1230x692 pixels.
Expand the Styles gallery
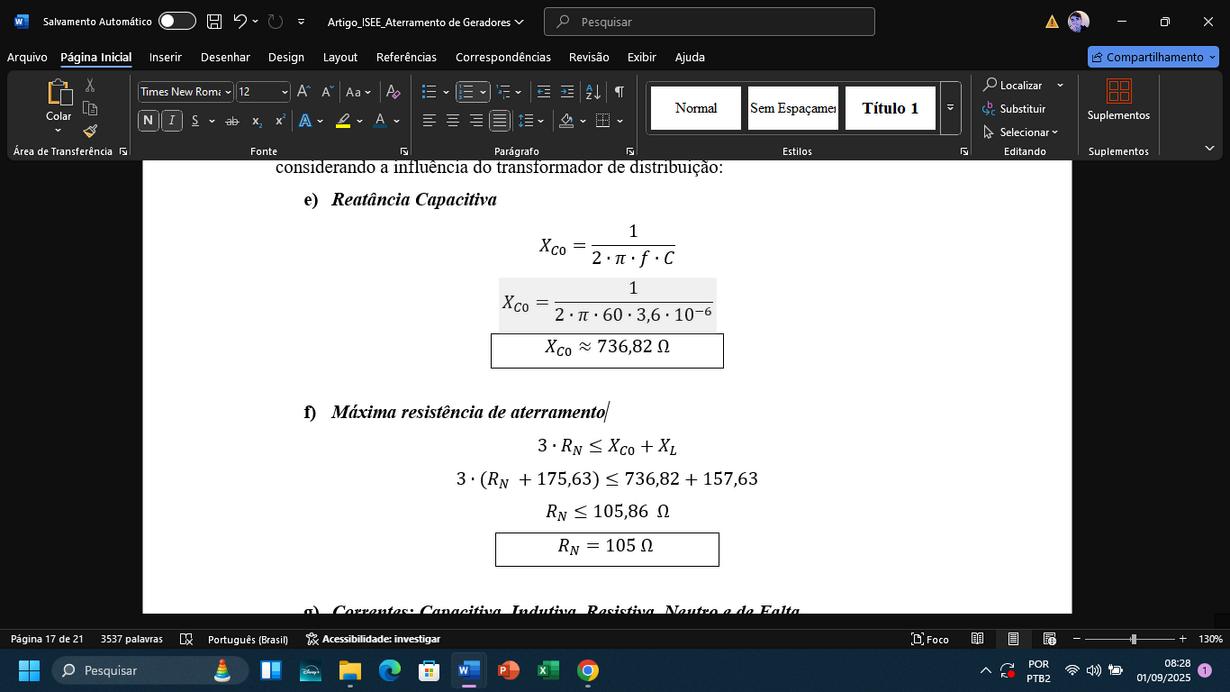(950, 108)
